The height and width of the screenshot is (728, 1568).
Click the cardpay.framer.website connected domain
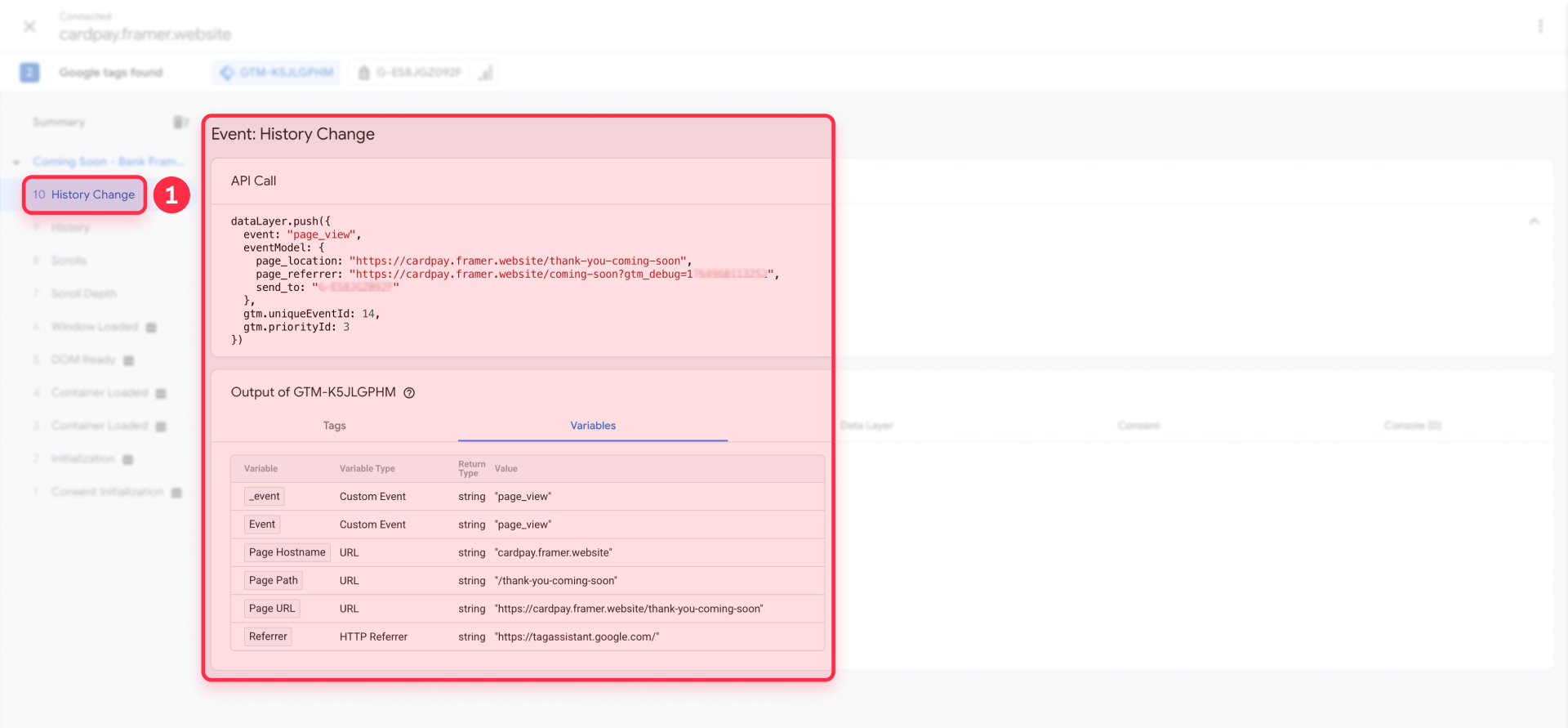(145, 34)
